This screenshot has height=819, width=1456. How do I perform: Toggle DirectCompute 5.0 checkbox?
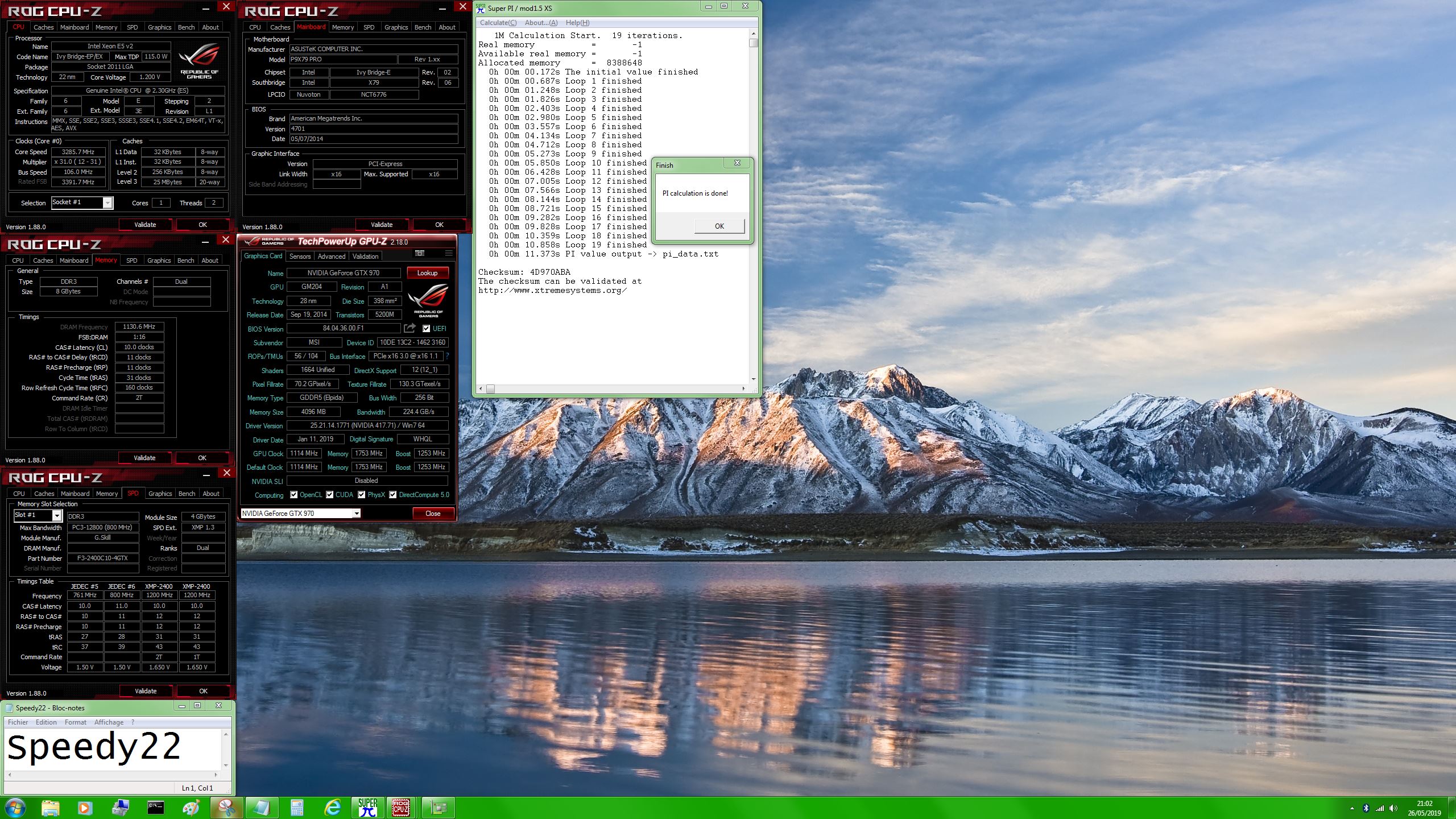[x=393, y=495]
